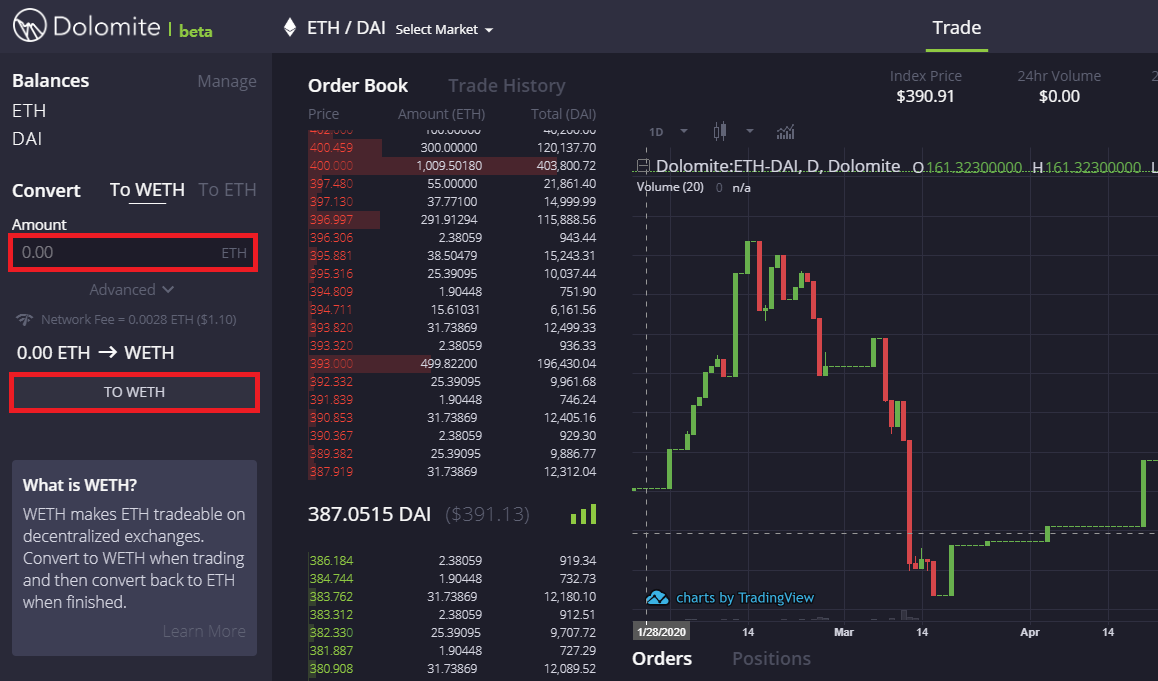Click the green depth bars icon by spread price

(x=583, y=514)
